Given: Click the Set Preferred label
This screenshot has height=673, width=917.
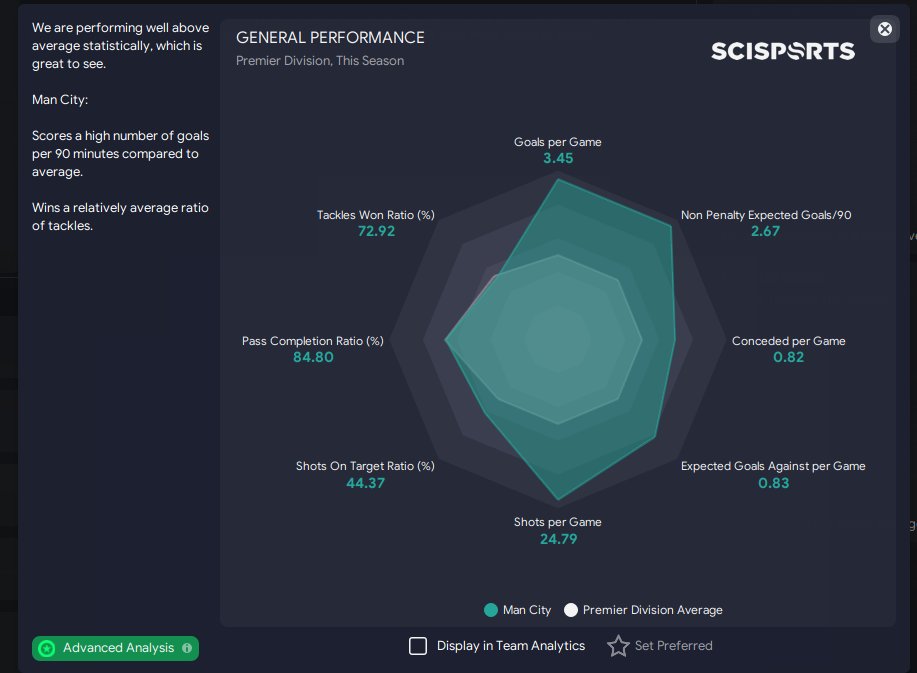Looking at the screenshot, I should tap(673, 646).
